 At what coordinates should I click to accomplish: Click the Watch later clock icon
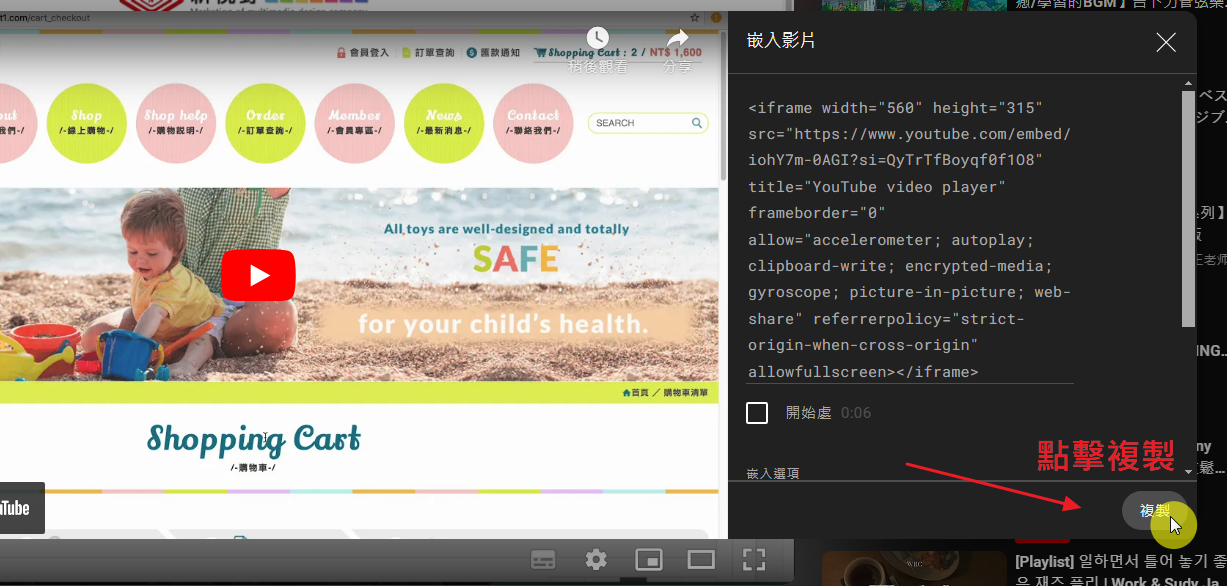597,40
